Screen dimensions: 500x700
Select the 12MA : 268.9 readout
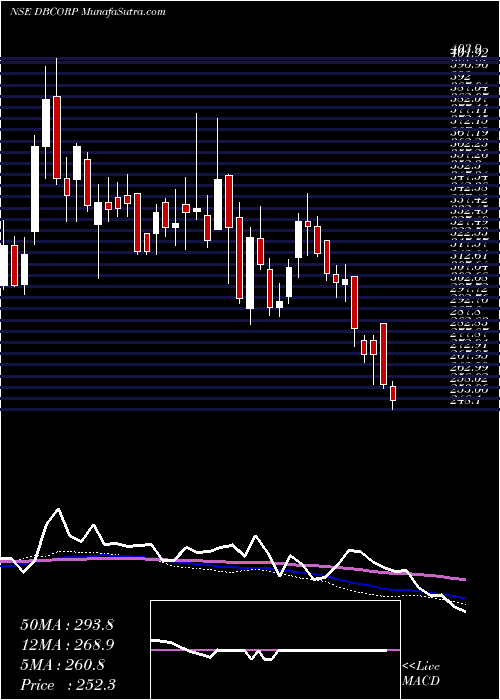pos(67,645)
